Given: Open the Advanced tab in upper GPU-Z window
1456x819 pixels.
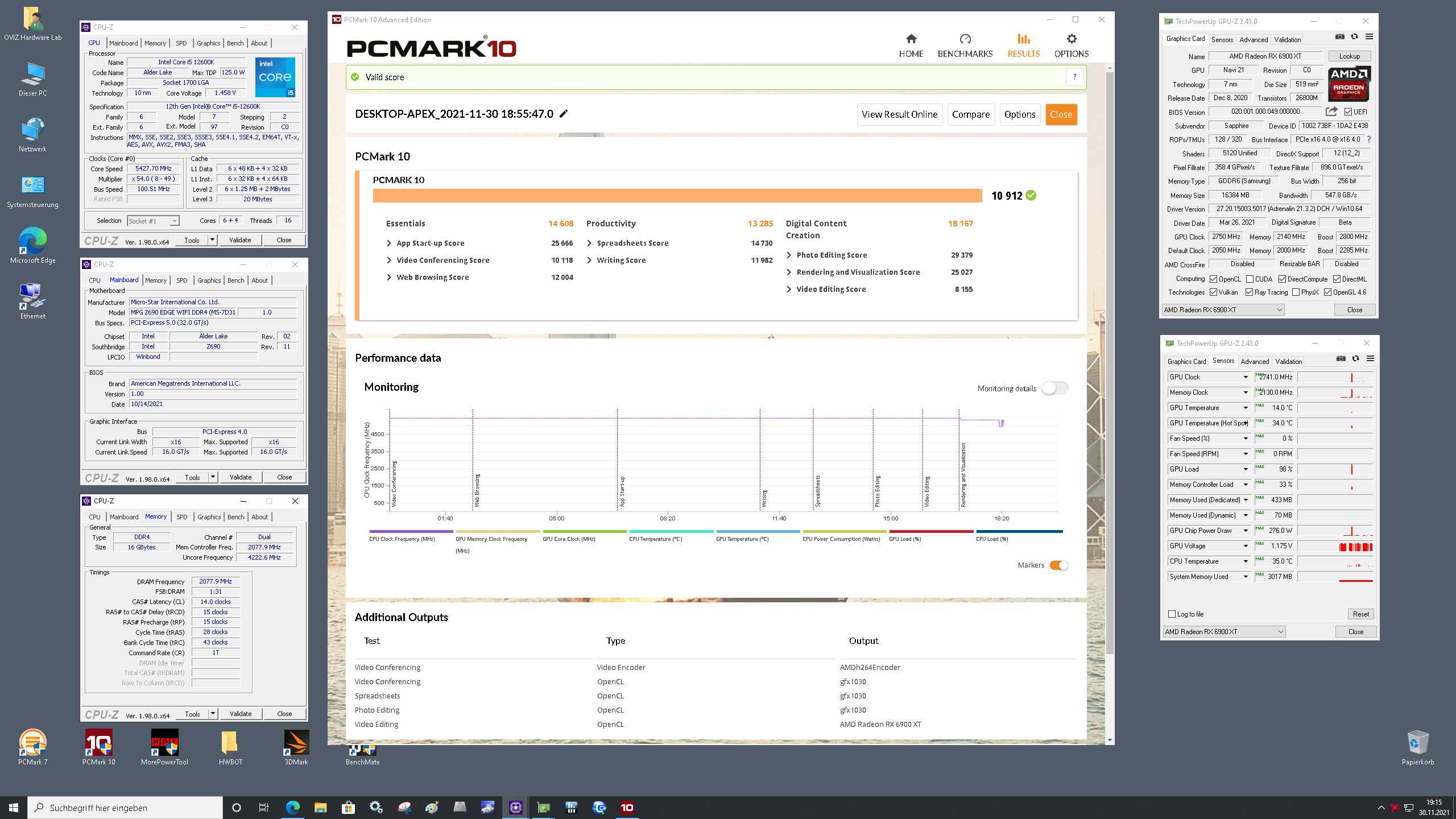Looking at the screenshot, I should pyautogui.click(x=1254, y=40).
